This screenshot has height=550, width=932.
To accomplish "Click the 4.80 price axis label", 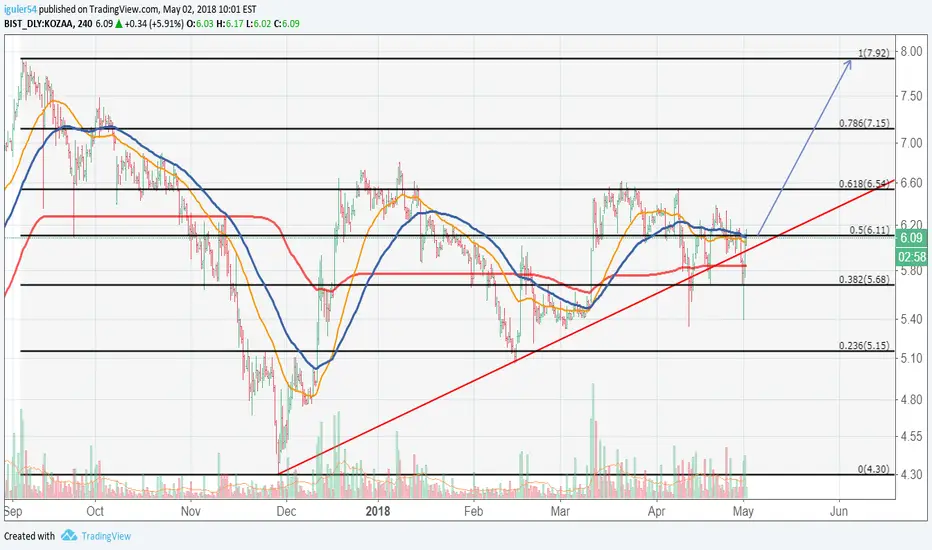I will (911, 400).
